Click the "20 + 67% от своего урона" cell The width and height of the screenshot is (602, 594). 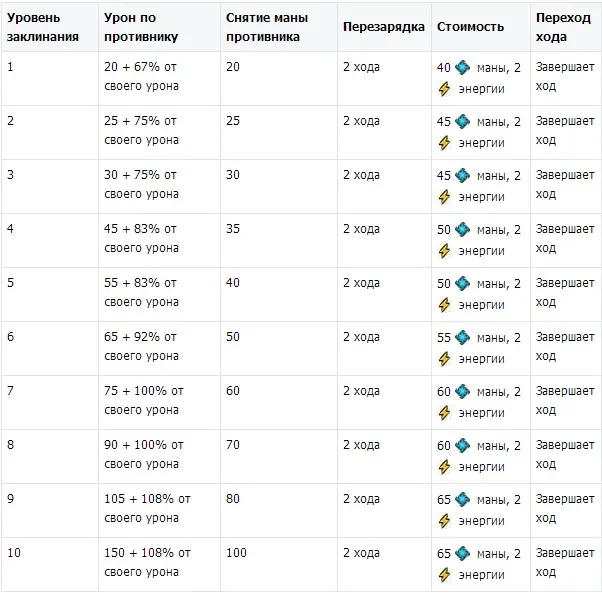click(141, 77)
